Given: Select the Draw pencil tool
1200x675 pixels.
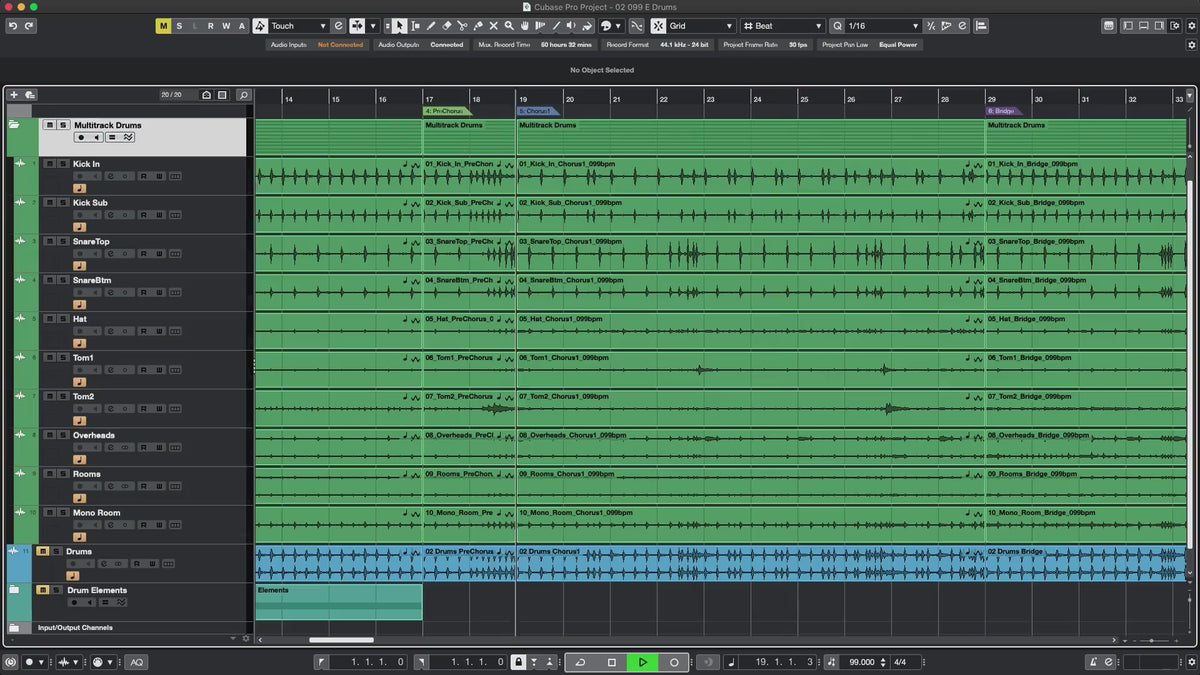Looking at the screenshot, I should click(431, 25).
